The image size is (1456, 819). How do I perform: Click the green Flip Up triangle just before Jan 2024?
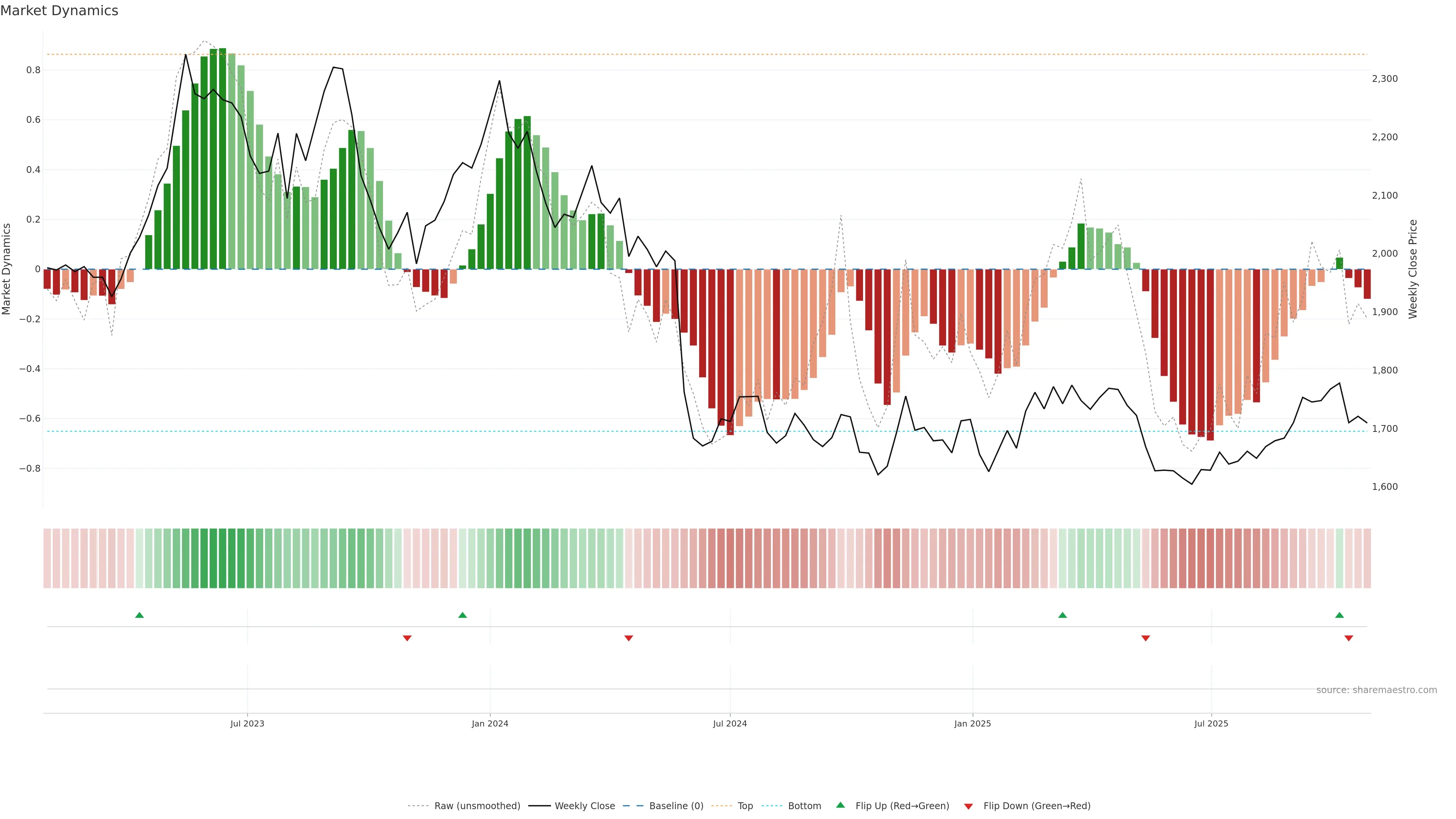pos(462,615)
